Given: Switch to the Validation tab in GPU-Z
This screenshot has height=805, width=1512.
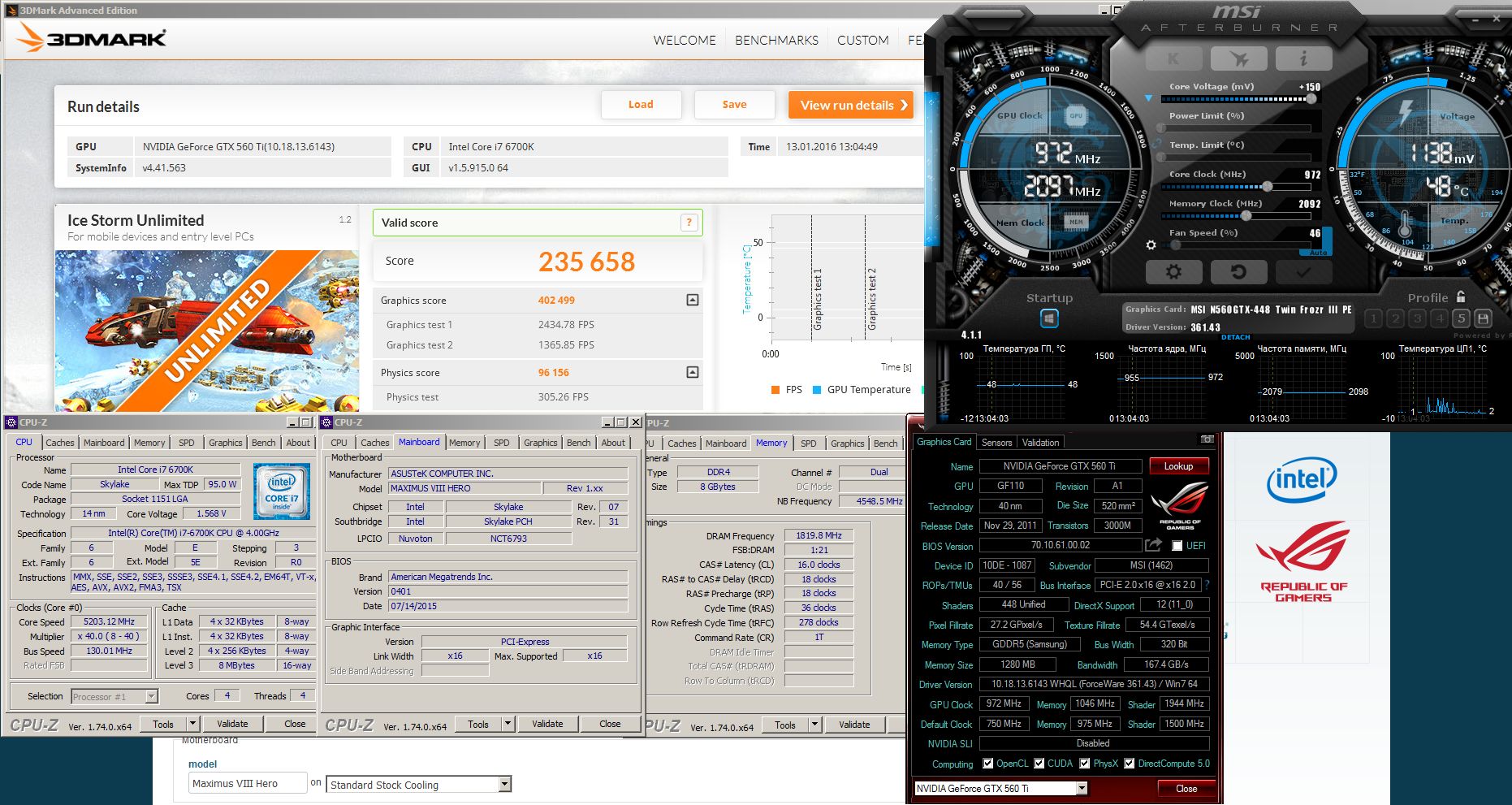Looking at the screenshot, I should click(1040, 443).
